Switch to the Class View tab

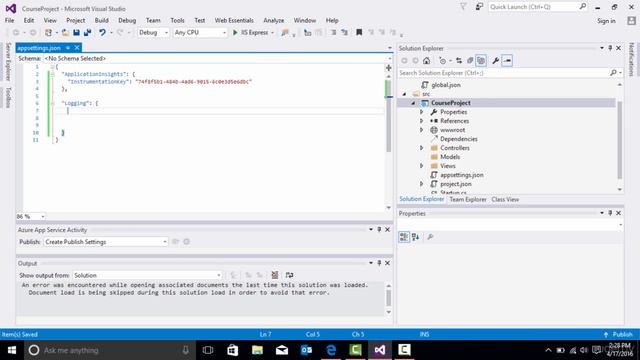pos(505,199)
